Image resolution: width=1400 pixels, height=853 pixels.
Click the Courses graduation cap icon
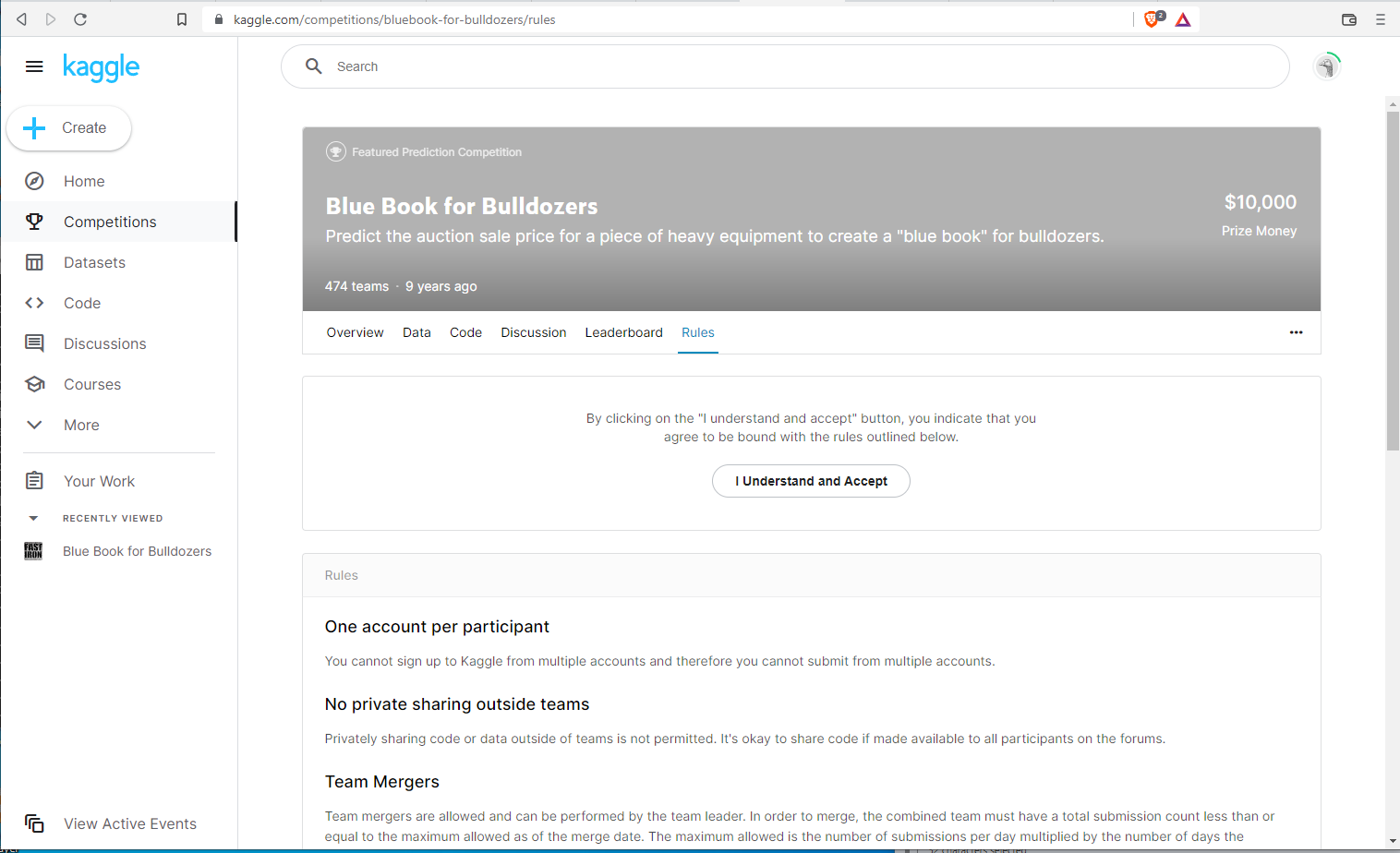34,384
